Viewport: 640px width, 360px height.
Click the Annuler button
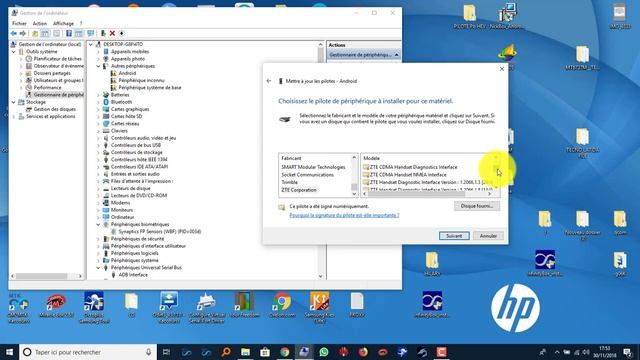pos(488,236)
